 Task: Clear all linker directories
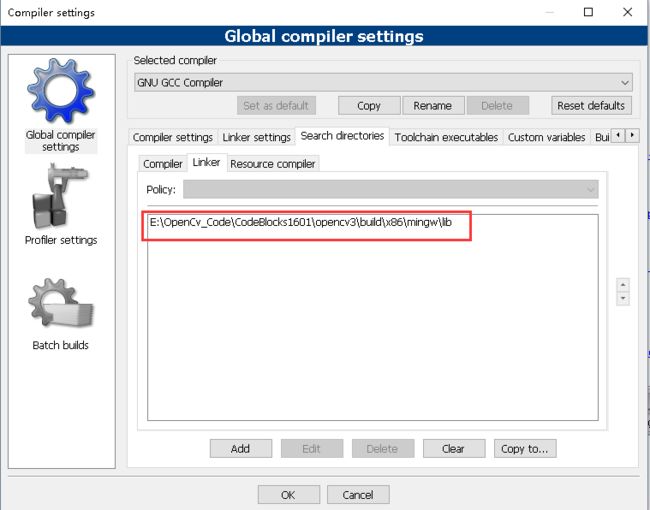pos(454,449)
